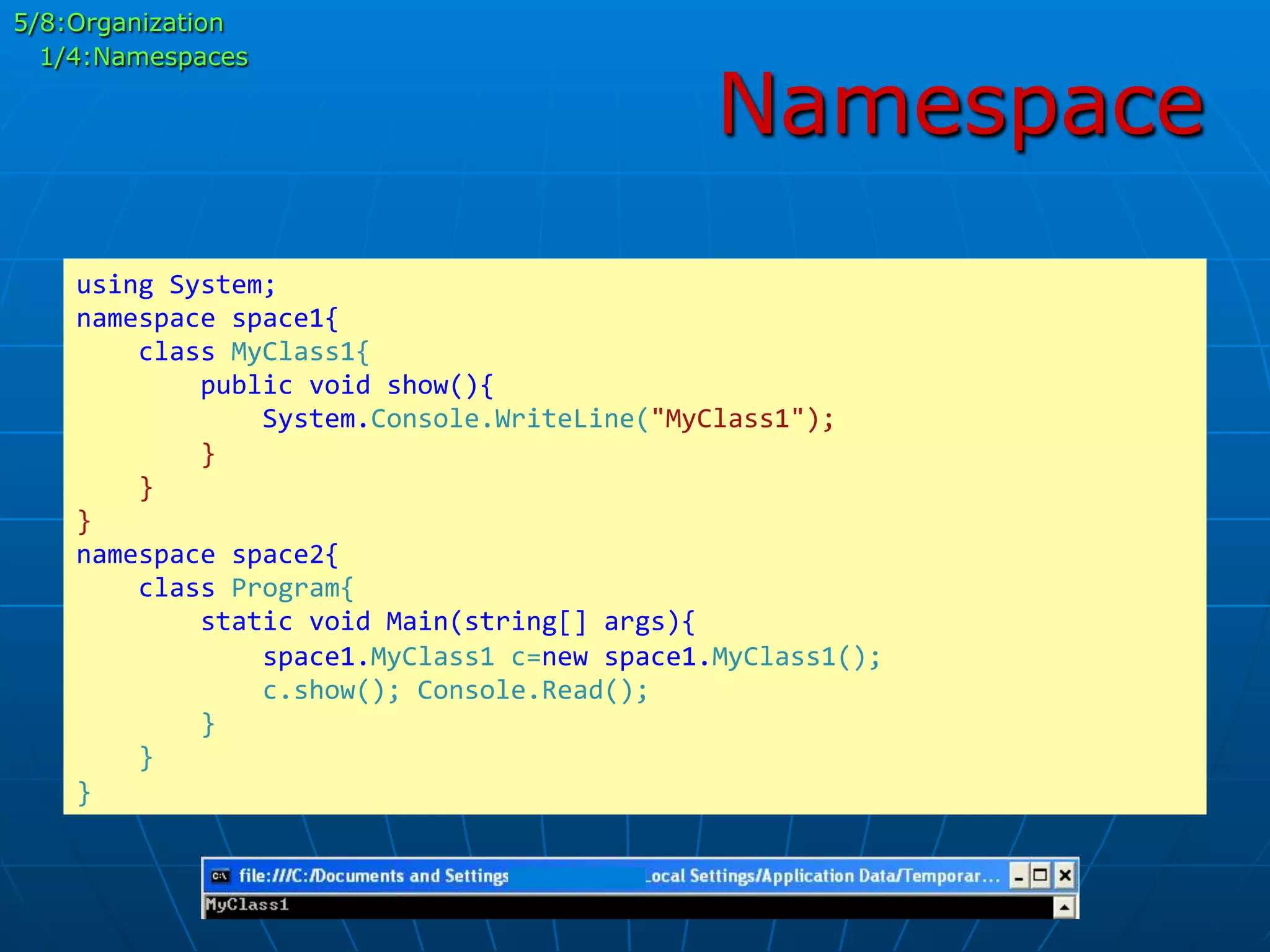The width and height of the screenshot is (1270, 952).
Task: Minimize the console output window
Action: pos(1018,876)
